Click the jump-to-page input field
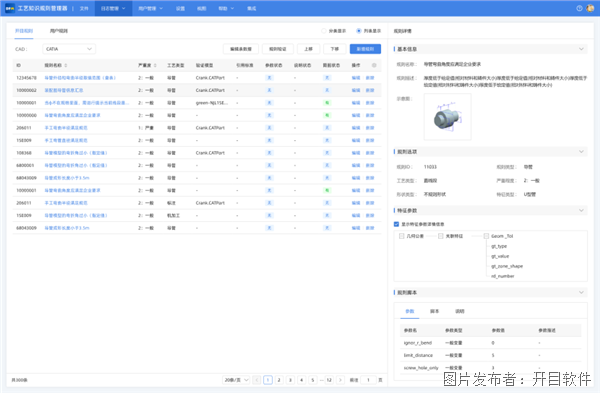Screen dimensions: 600x393 click(368, 380)
